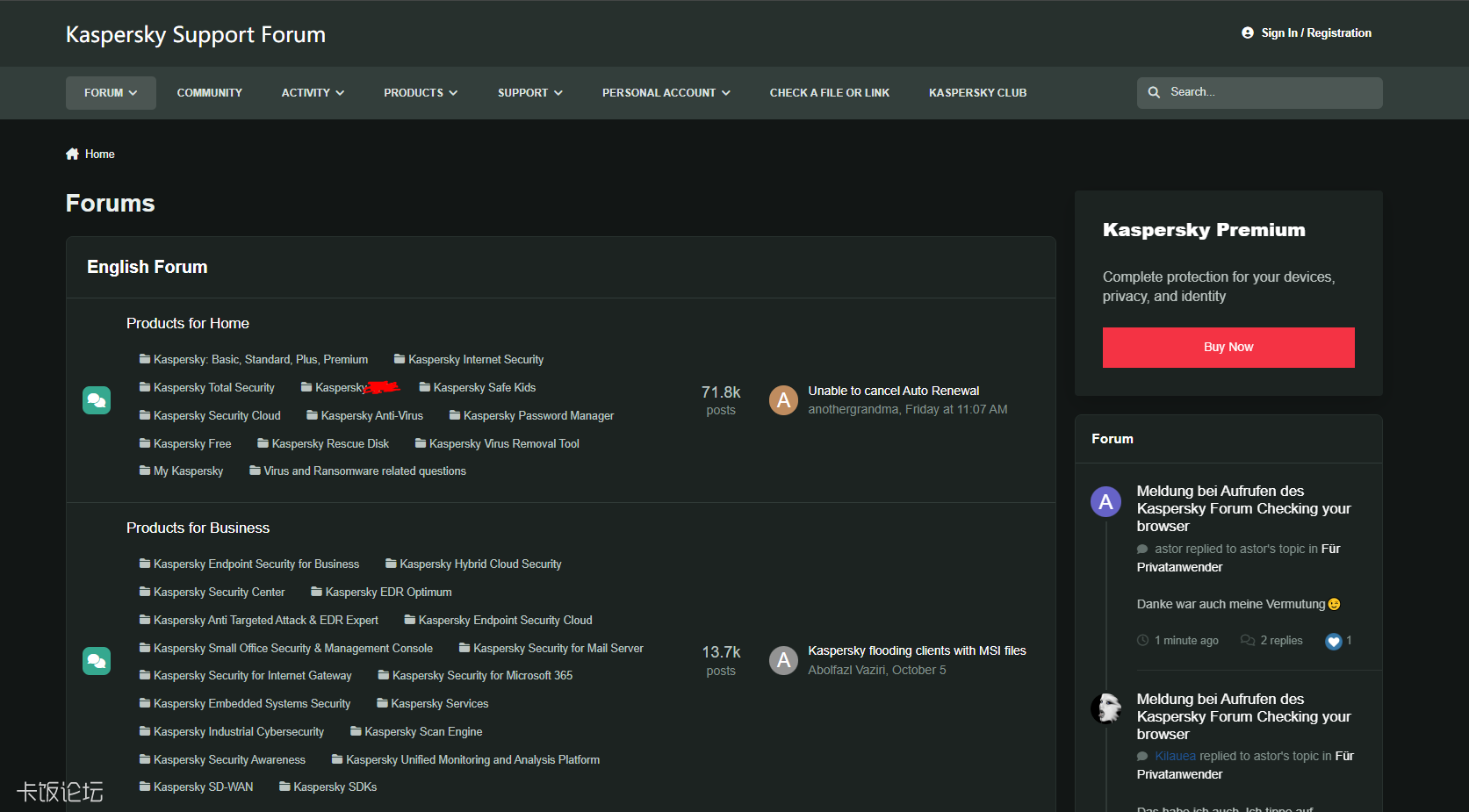Expand the FORUM dropdown menu
1469x812 pixels.
click(111, 93)
